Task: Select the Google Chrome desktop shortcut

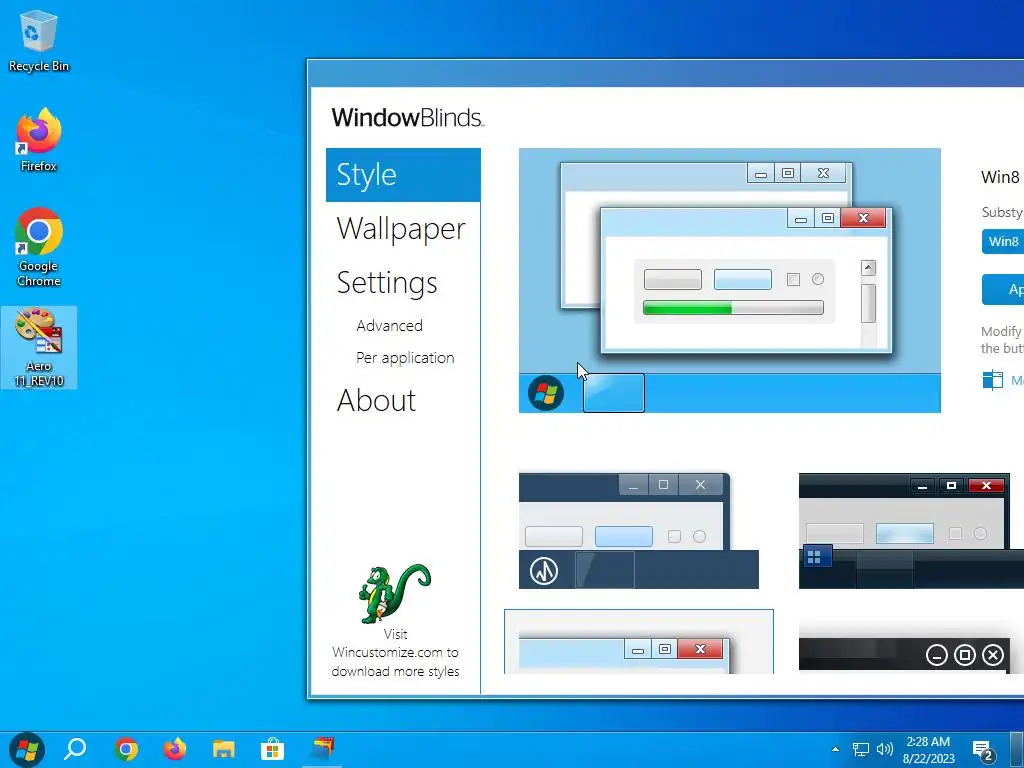Action: coord(39,248)
